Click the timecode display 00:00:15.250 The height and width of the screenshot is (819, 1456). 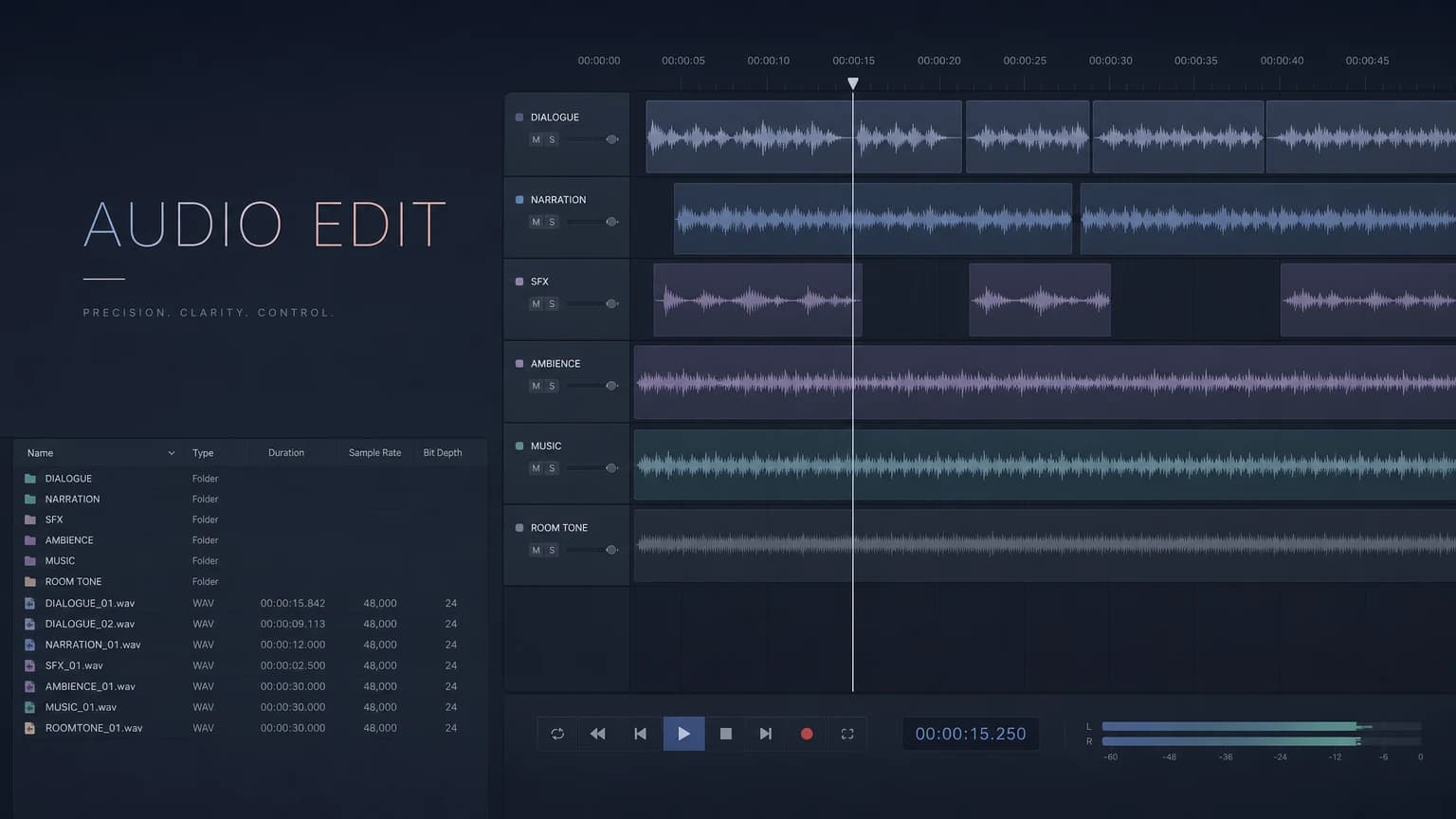pyautogui.click(x=971, y=734)
